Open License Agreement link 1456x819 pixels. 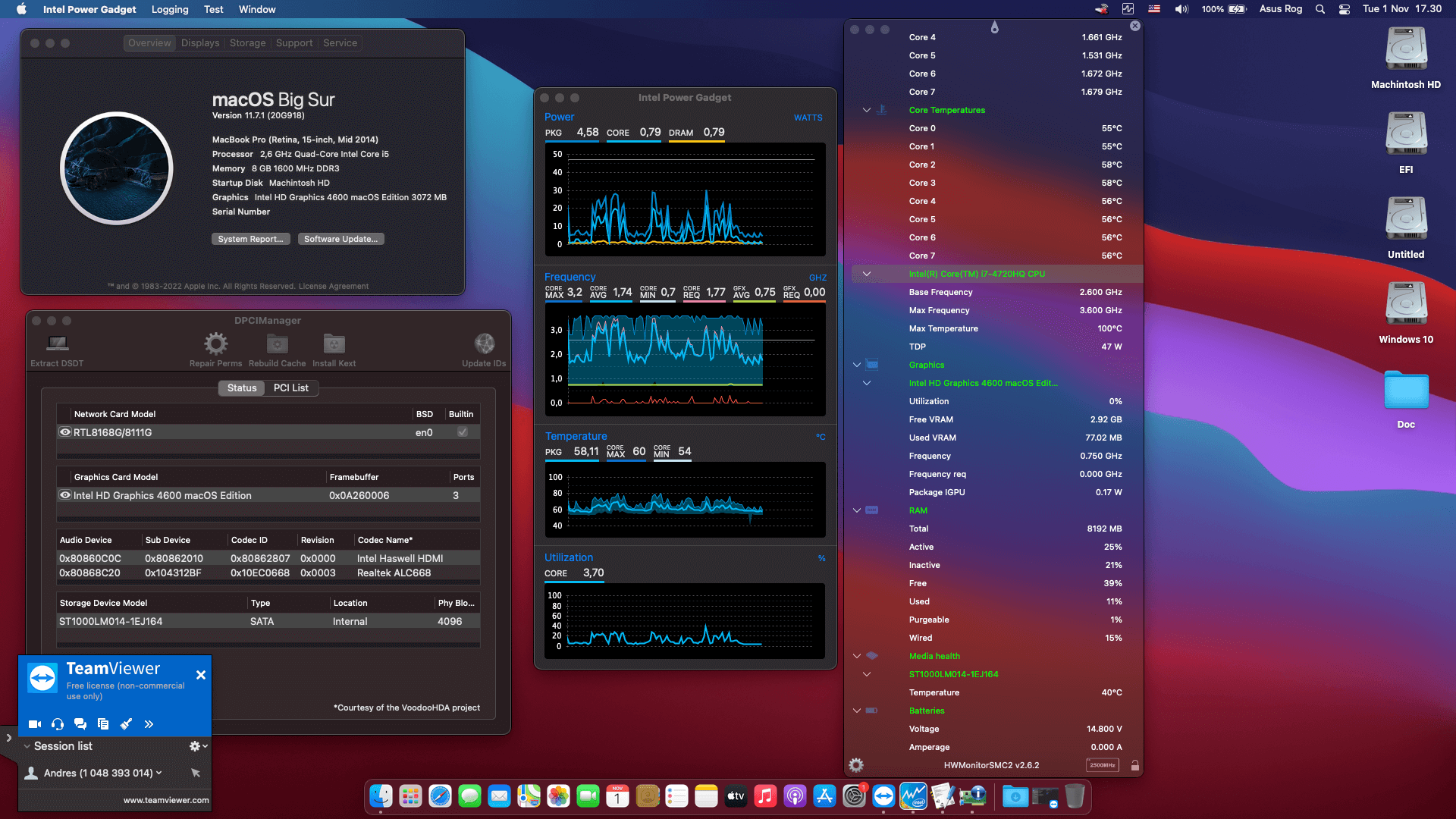tap(333, 287)
